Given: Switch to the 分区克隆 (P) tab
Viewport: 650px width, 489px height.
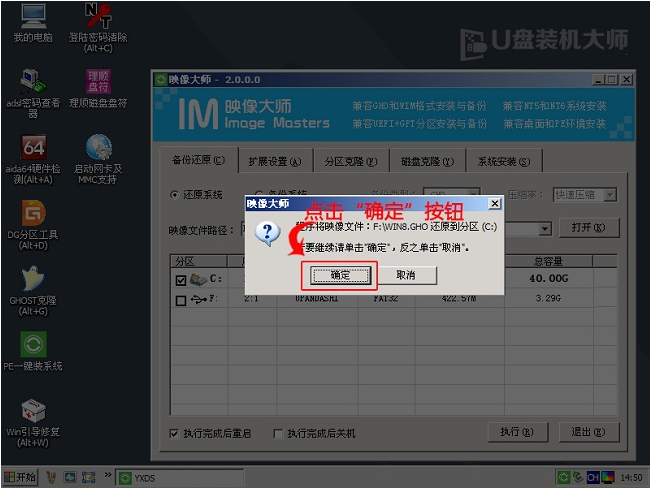Looking at the screenshot, I should pos(351,162).
